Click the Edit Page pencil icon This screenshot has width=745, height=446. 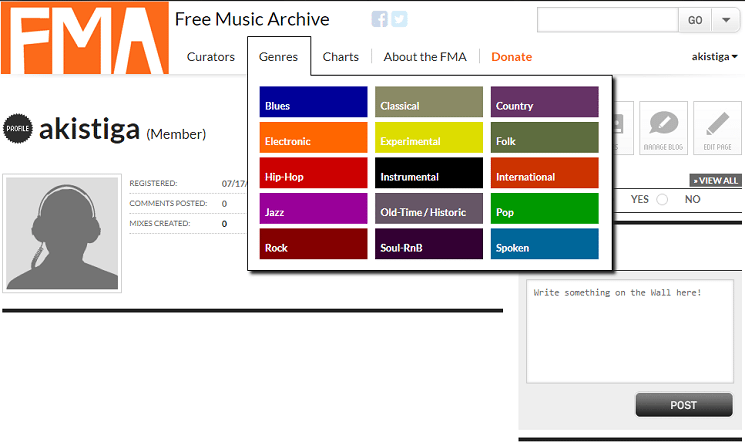point(717,128)
